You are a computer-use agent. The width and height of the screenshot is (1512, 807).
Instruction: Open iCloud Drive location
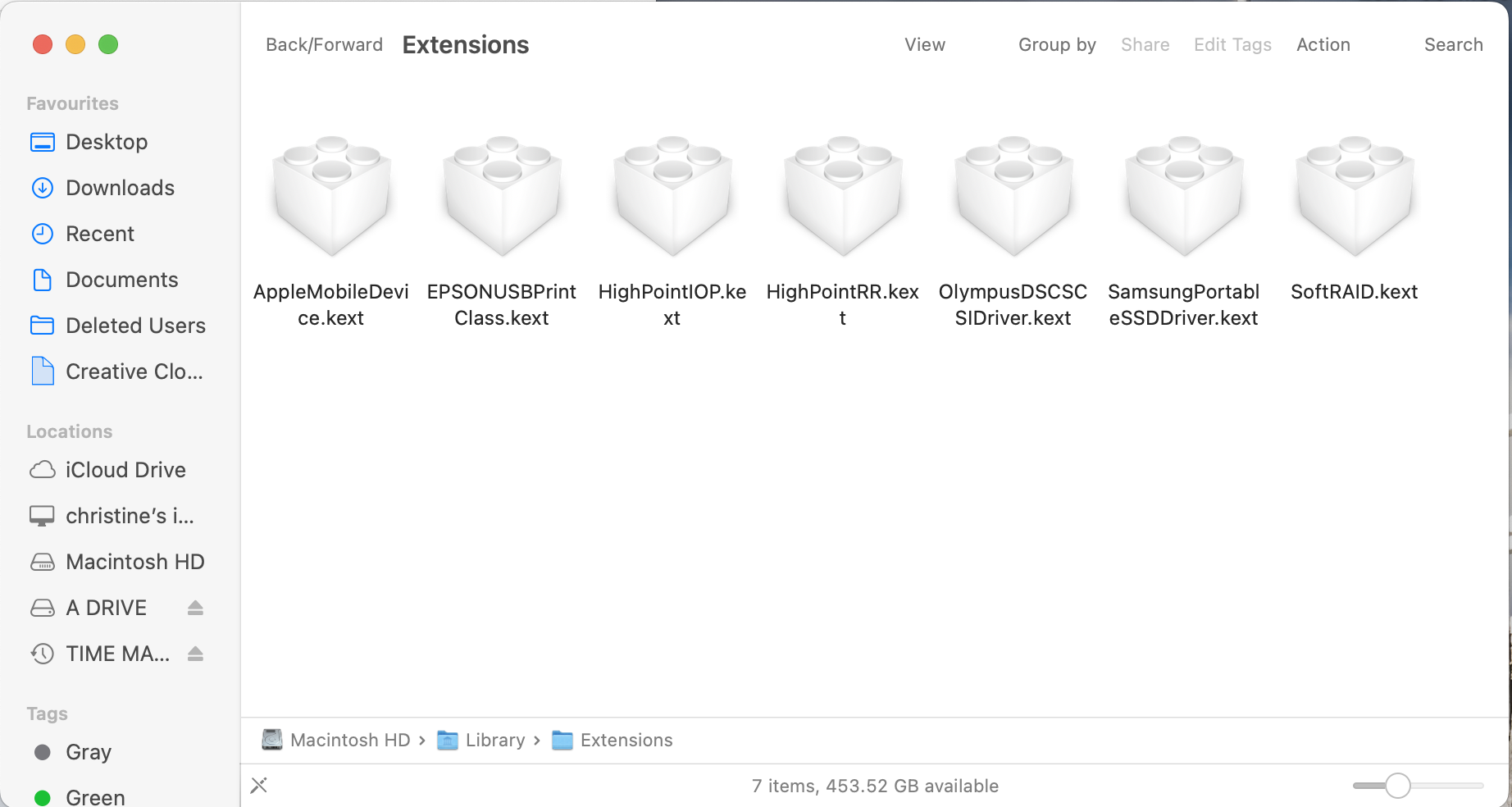[126, 470]
